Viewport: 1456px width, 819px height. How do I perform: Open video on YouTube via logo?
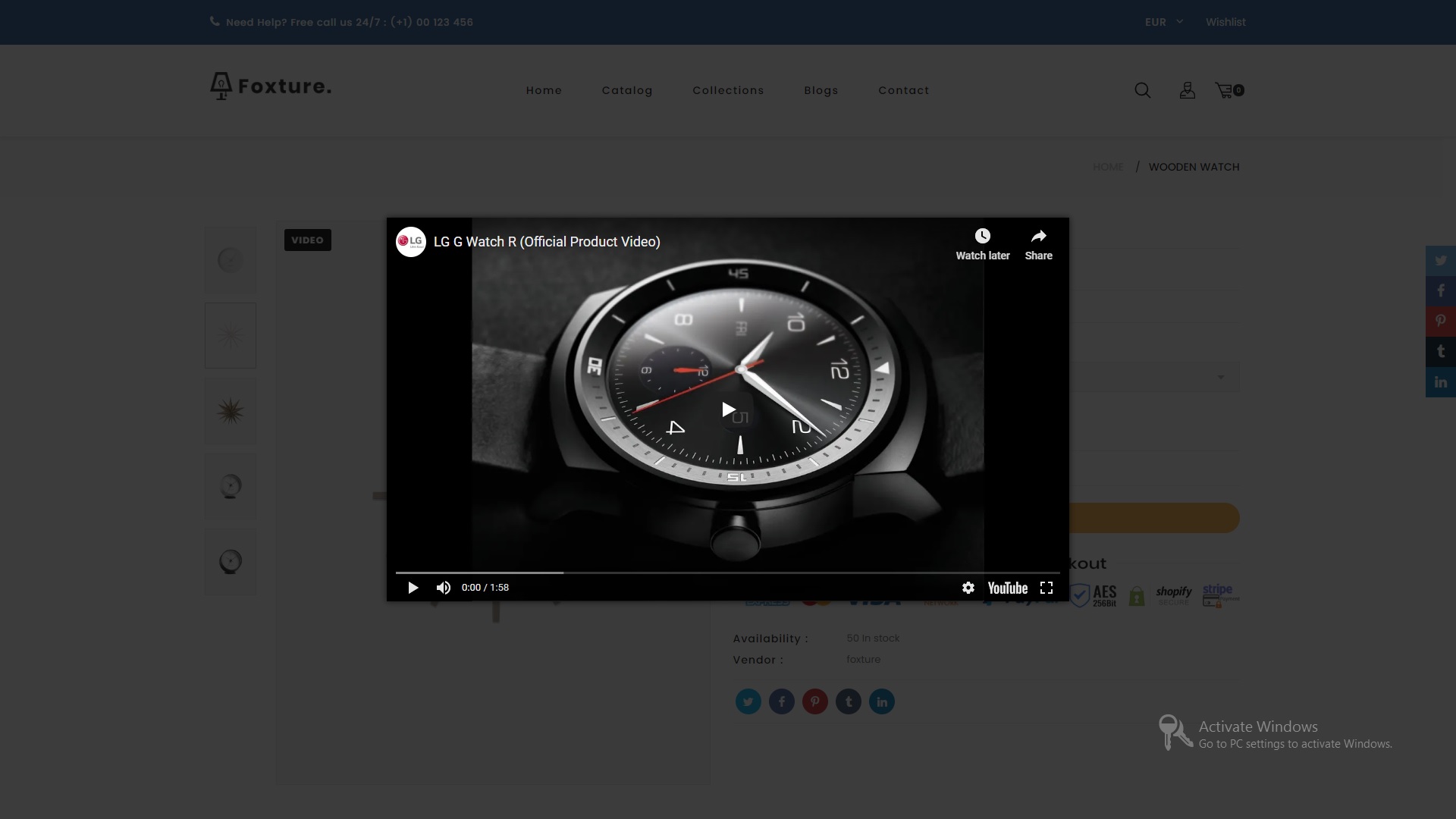pos(1007,588)
